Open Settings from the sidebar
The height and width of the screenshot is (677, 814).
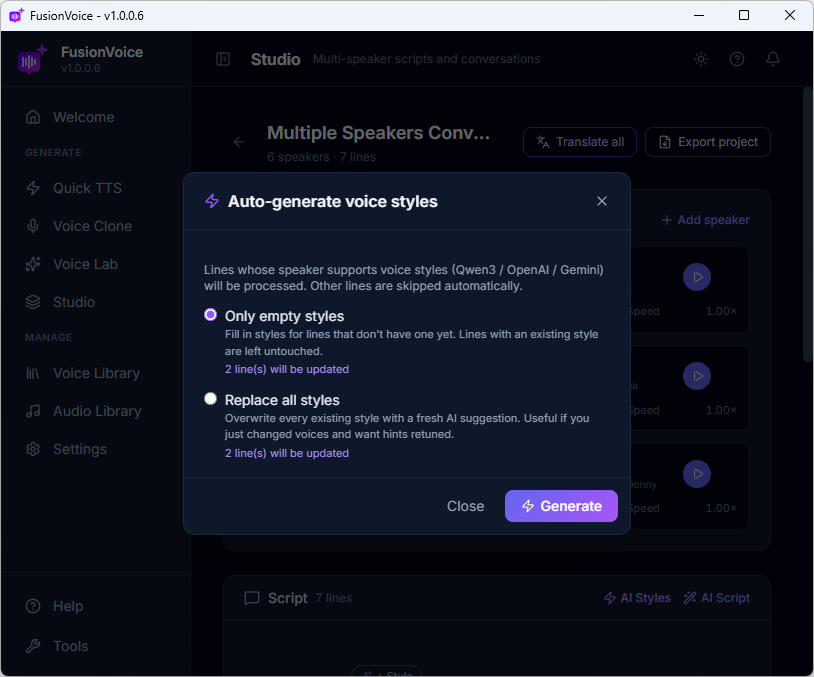pyautogui.click(x=96, y=449)
